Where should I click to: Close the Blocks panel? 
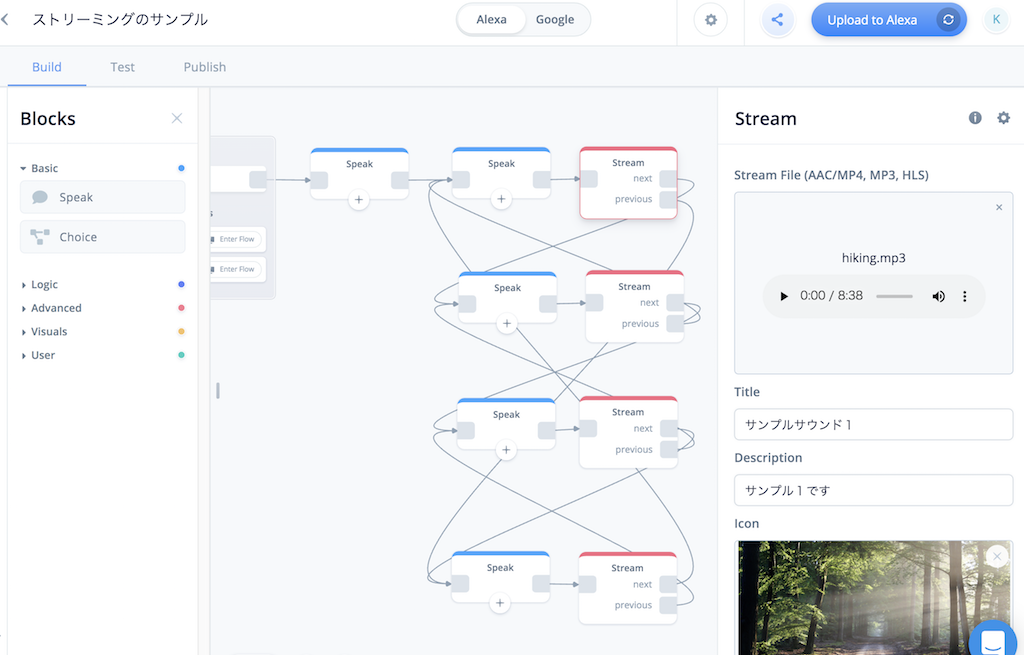176,118
